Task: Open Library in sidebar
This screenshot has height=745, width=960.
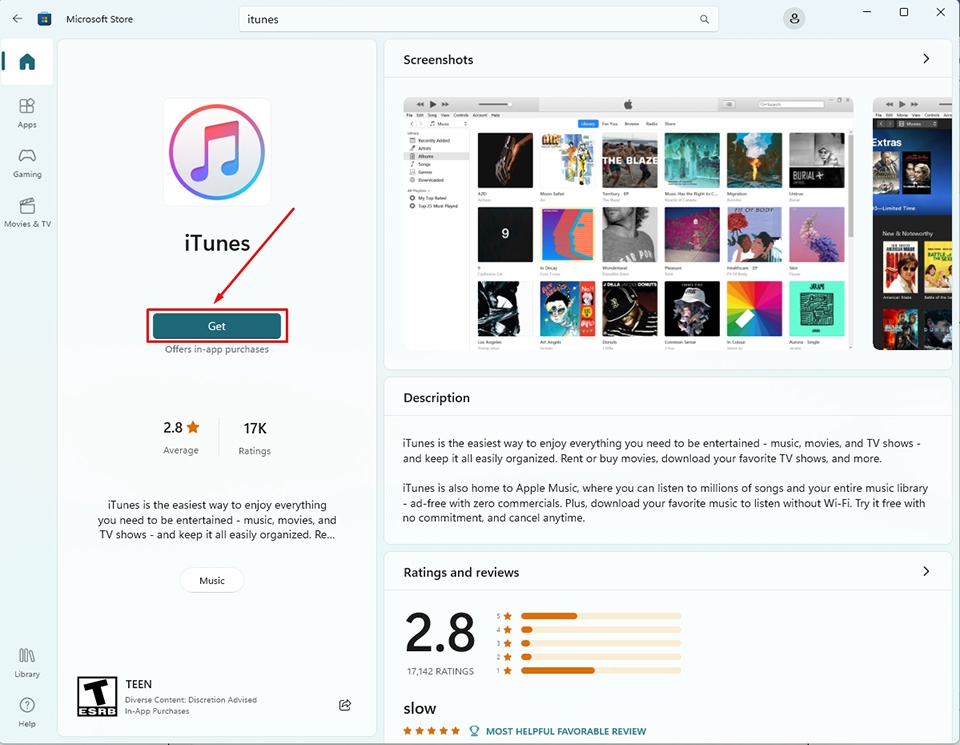Action: pos(27,663)
